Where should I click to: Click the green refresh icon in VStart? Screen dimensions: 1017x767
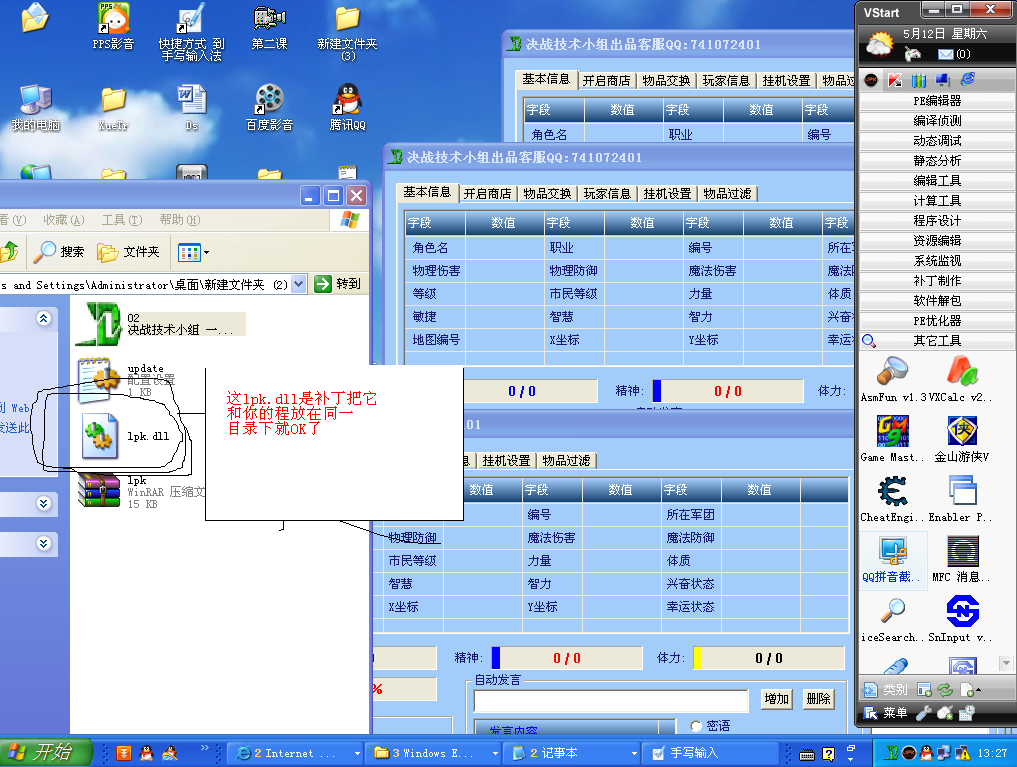point(945,690)
